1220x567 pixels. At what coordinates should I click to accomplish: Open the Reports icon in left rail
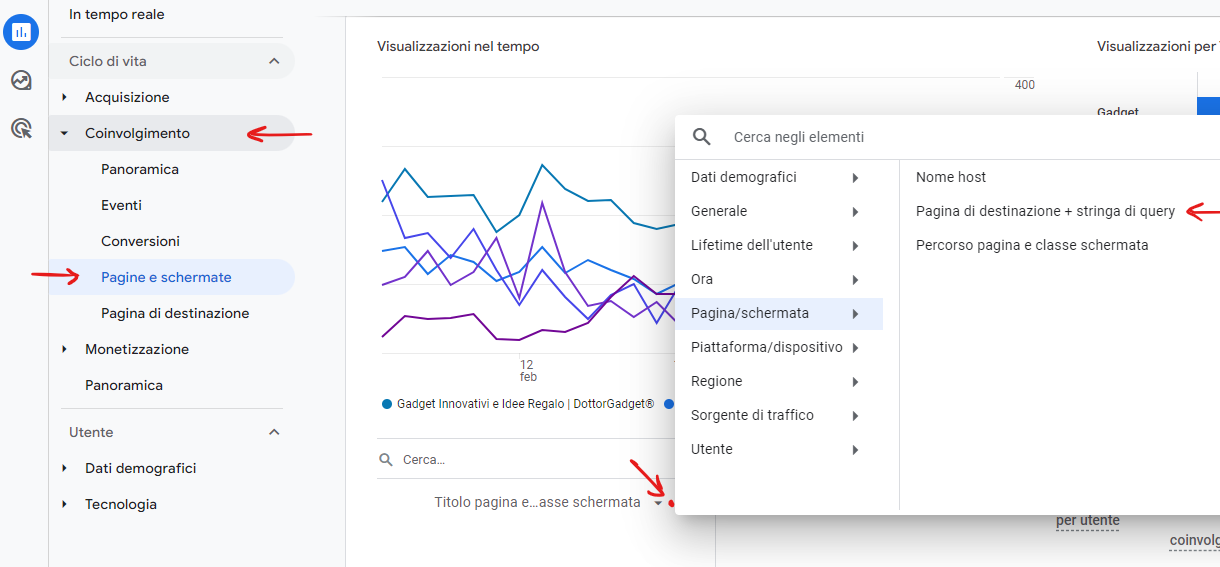(x=21, y=32)
